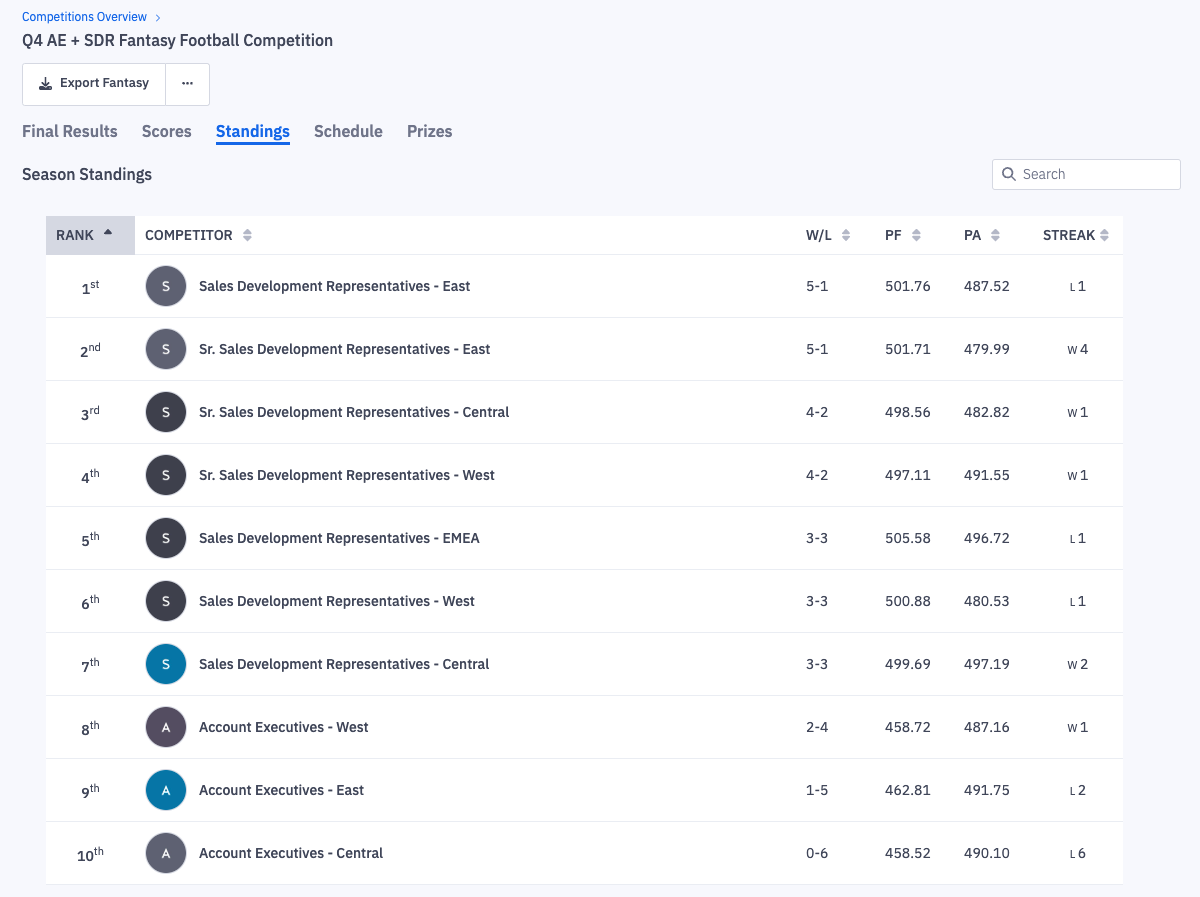Click the Search standings input field
The image size is (1200, 897).
[x=1095, y=174]
